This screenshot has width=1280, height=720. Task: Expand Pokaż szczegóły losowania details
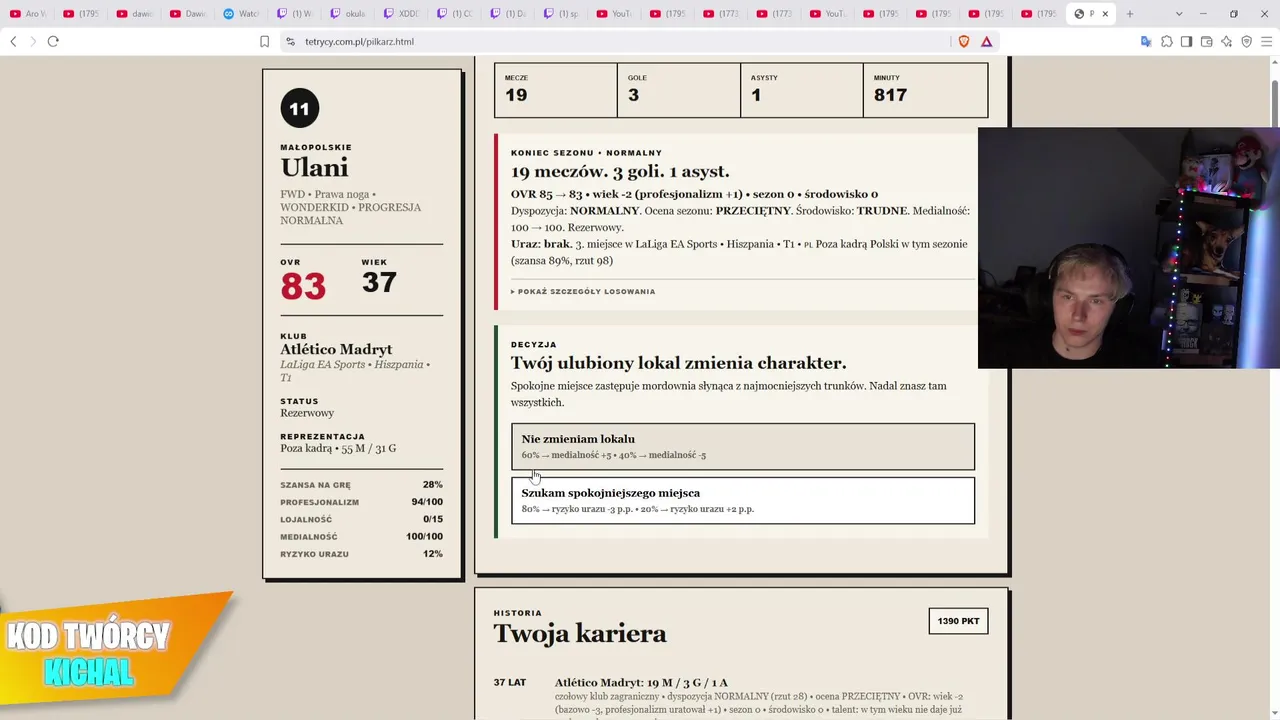(x=583, y=292)
